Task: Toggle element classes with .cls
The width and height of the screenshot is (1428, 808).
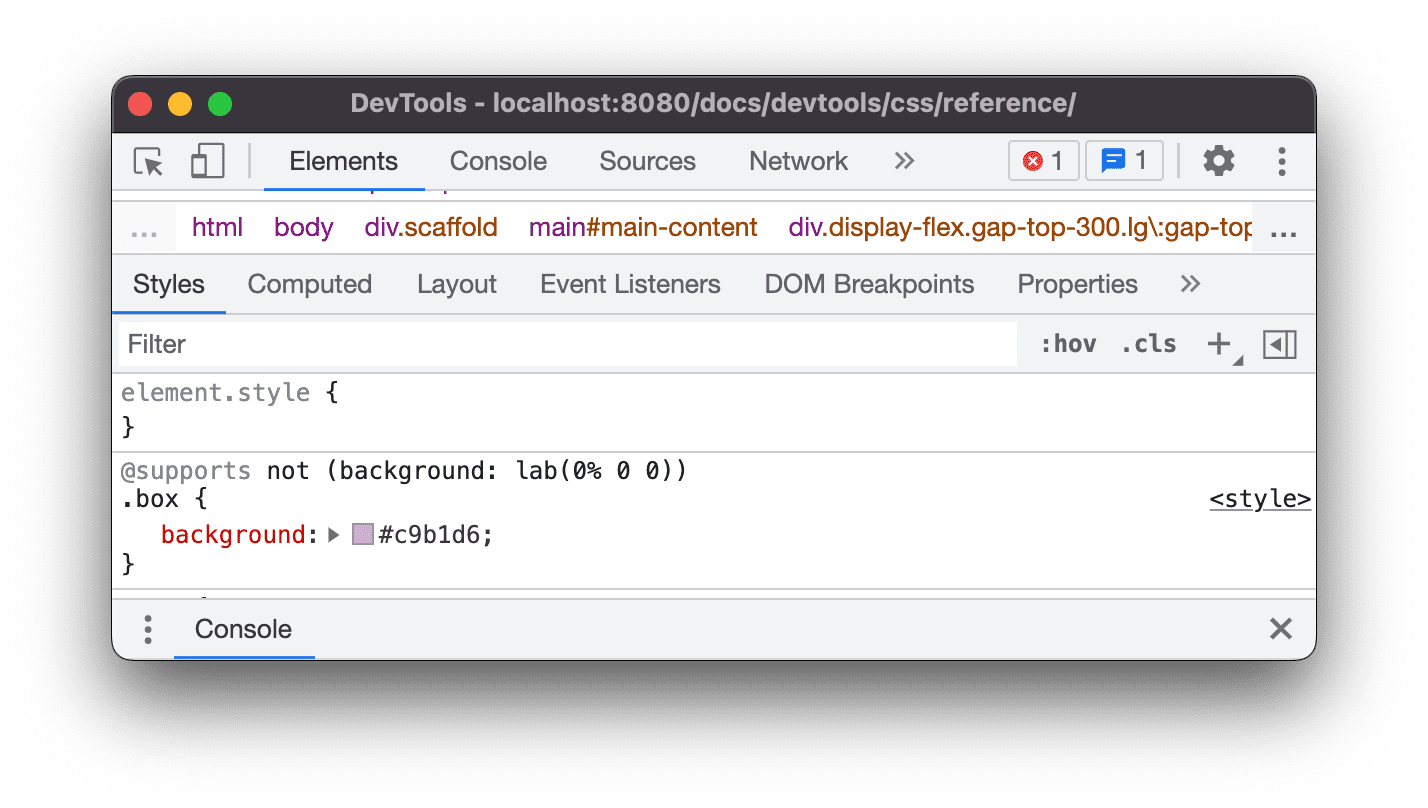Action: (x=1147, y=344)
